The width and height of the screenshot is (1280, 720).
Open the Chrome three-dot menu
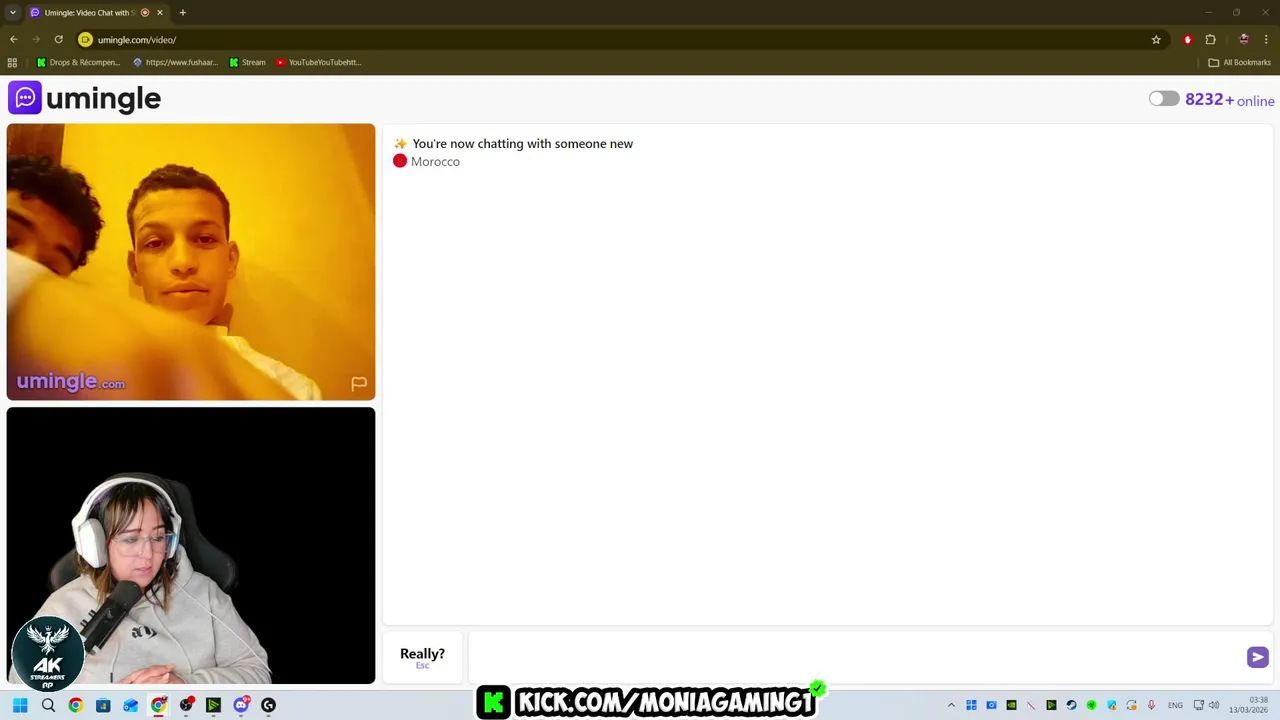point(1266,40)
